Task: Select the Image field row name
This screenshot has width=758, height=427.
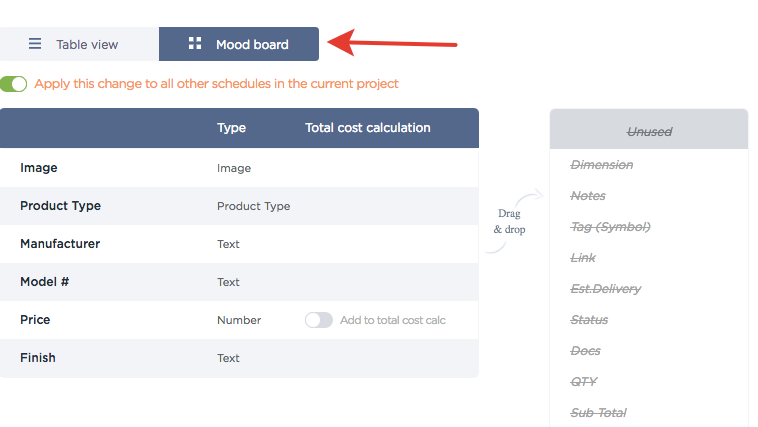Action: pos(39,168)
